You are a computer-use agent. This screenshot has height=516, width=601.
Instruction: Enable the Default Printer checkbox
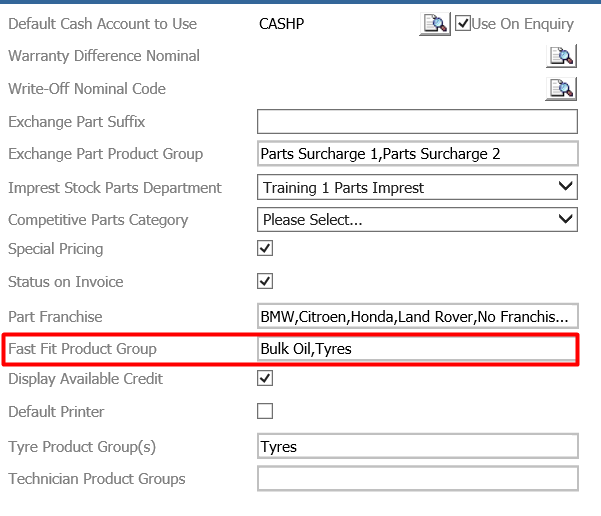coord(265,411)
